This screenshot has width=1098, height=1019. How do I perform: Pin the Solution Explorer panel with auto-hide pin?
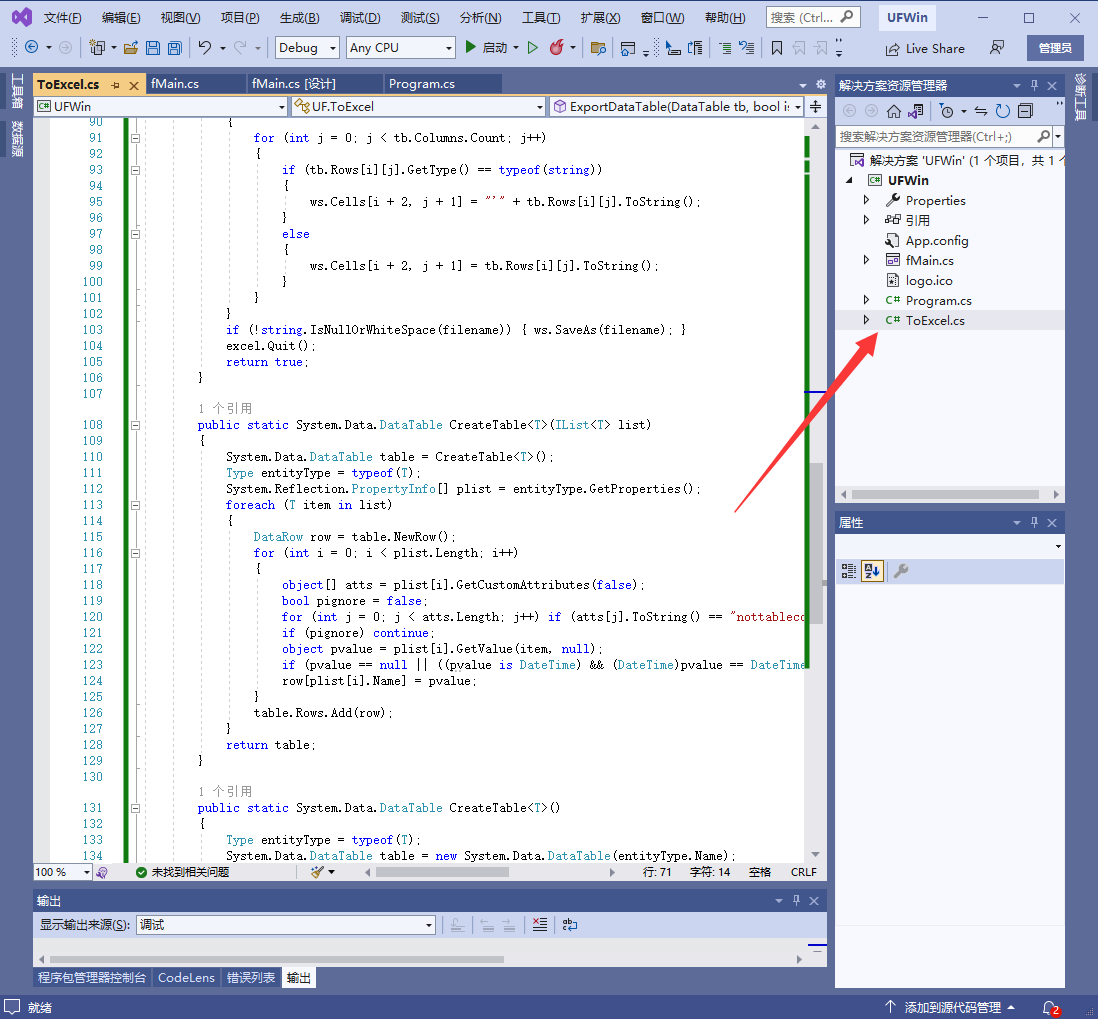(1034, 85)
